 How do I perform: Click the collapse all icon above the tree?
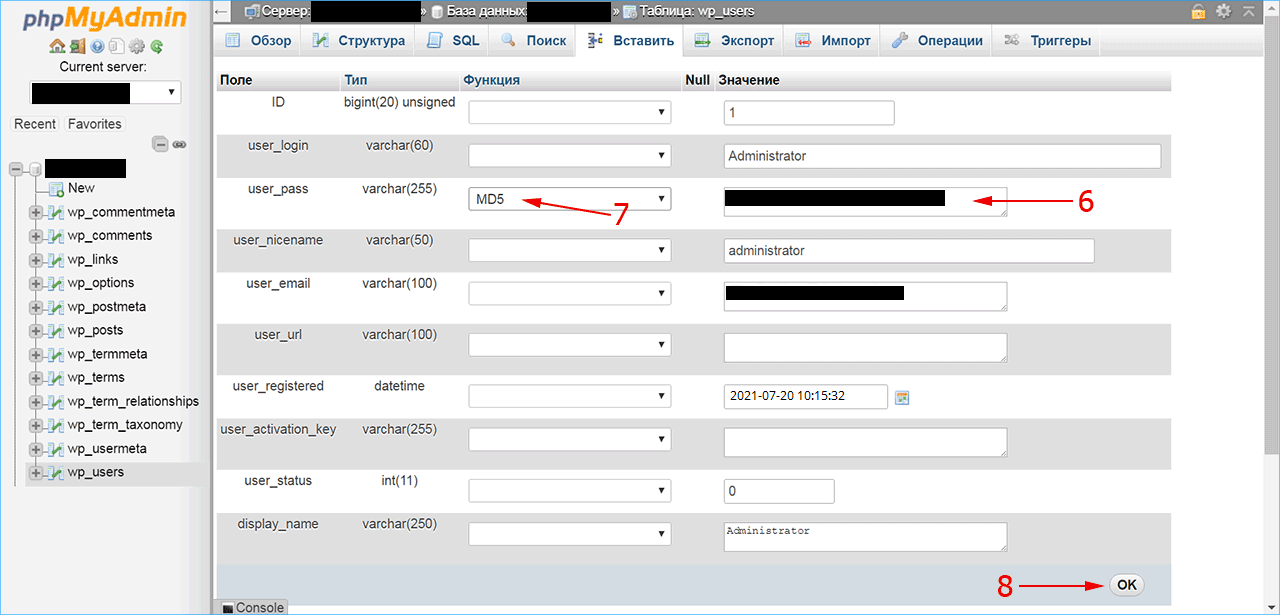point(160,143)
